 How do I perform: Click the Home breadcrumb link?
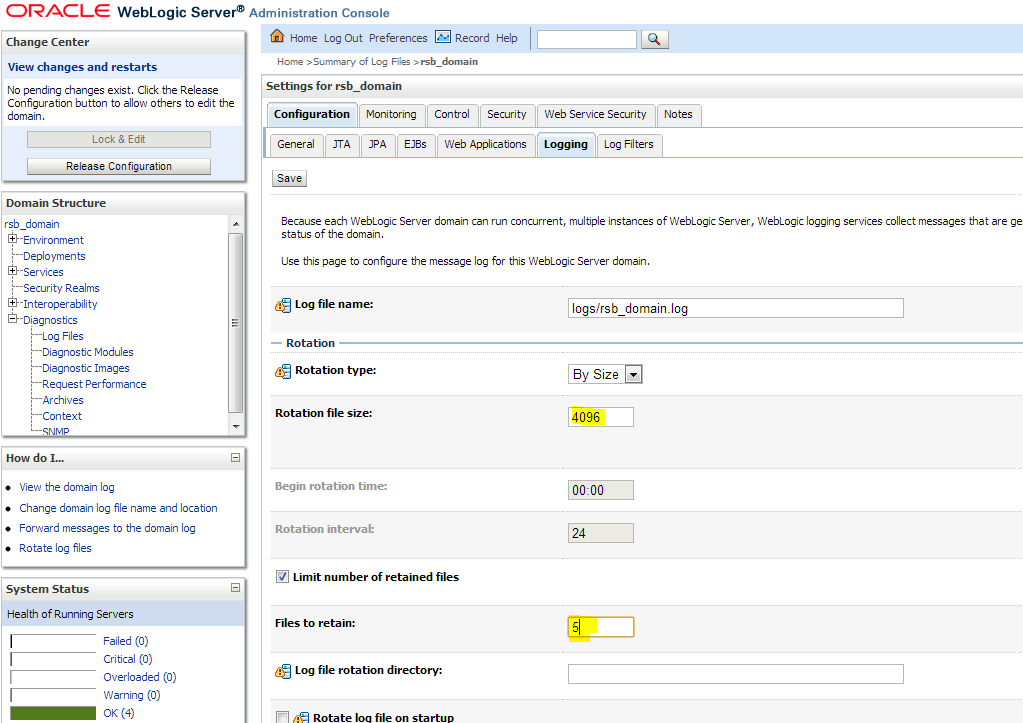tap(290, 61)
